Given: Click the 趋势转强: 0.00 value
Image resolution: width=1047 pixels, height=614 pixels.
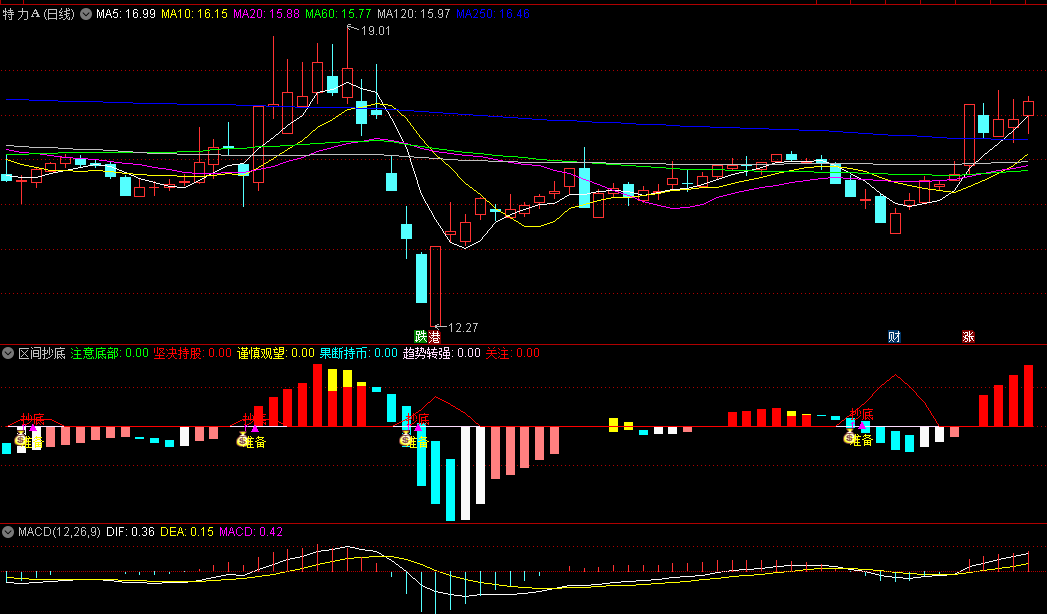Looking at the screenshot, I should (x=441, y=353).
